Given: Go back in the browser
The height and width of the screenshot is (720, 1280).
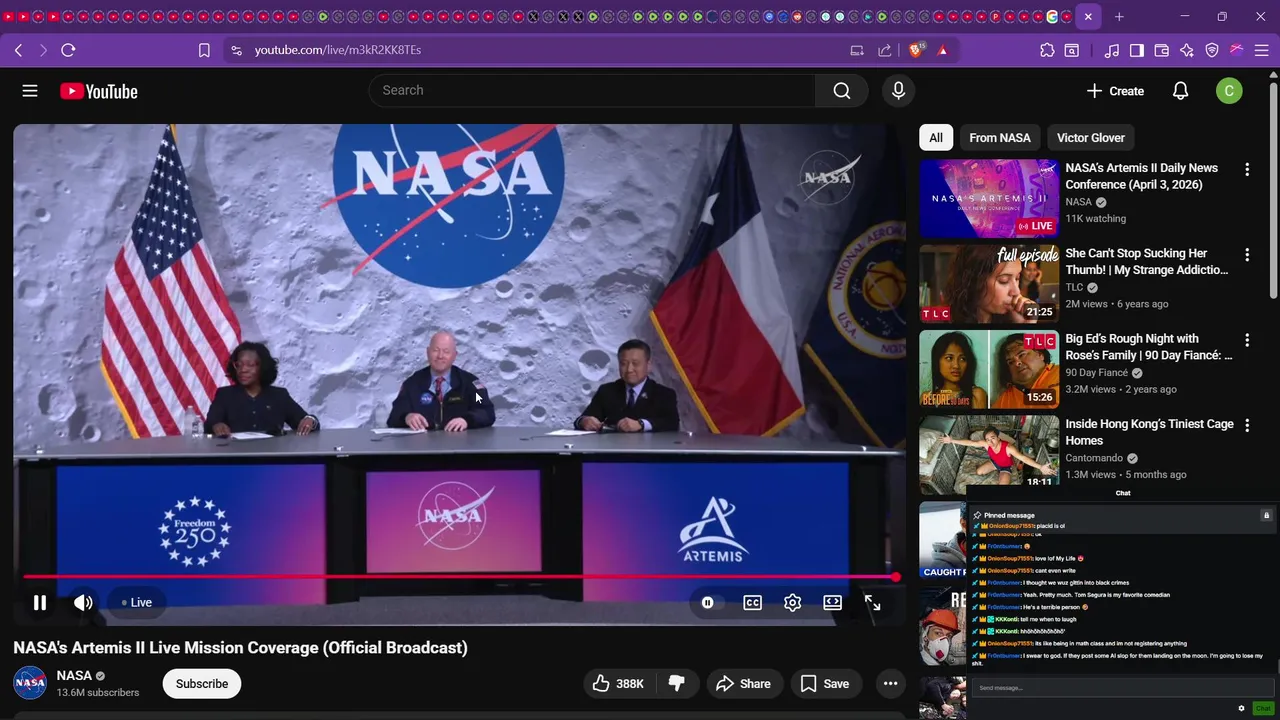Looking at the screenshot, I should [18, 50].
